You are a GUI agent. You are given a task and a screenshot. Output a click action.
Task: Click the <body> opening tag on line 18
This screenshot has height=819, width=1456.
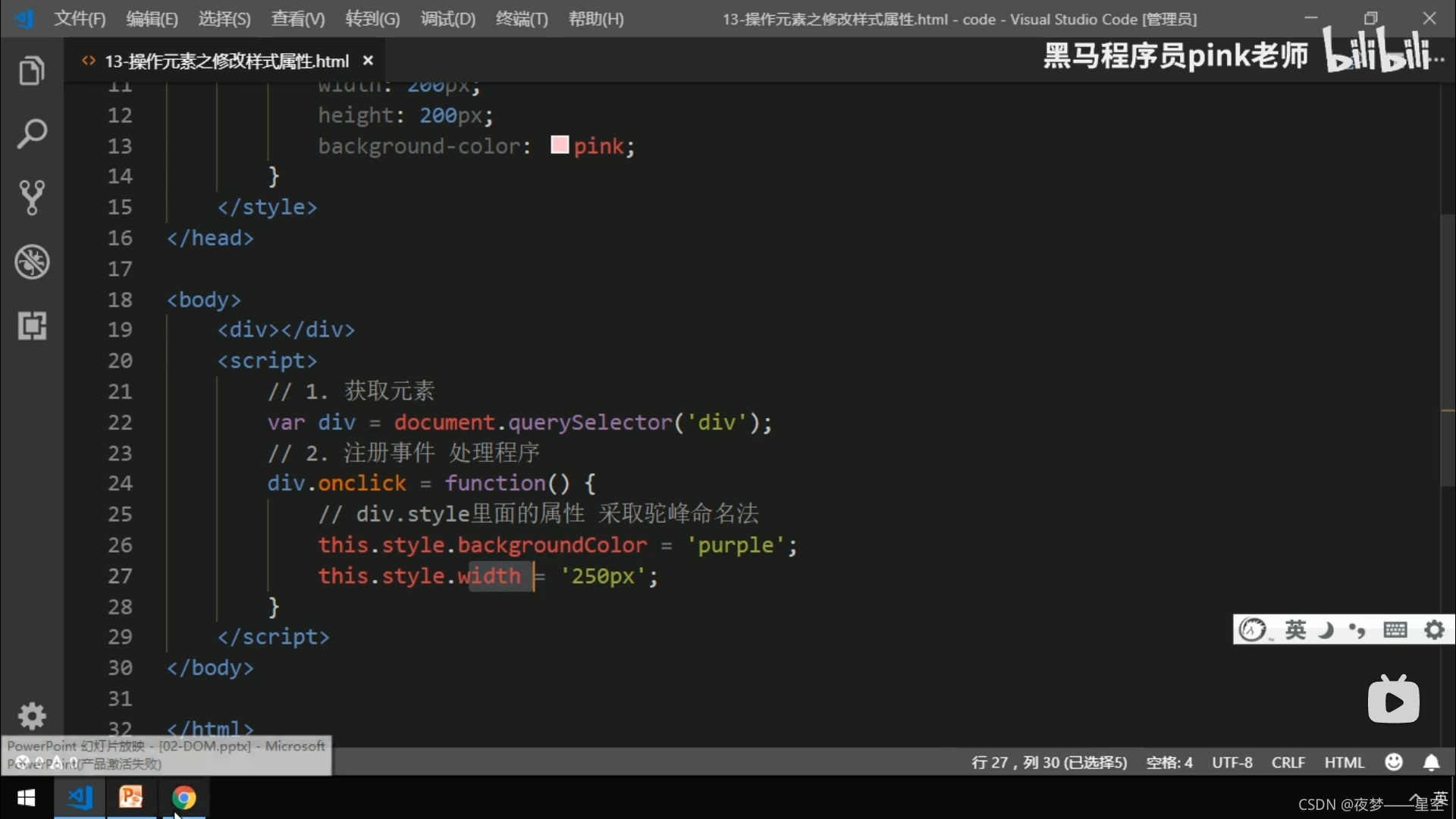point(204,300)
